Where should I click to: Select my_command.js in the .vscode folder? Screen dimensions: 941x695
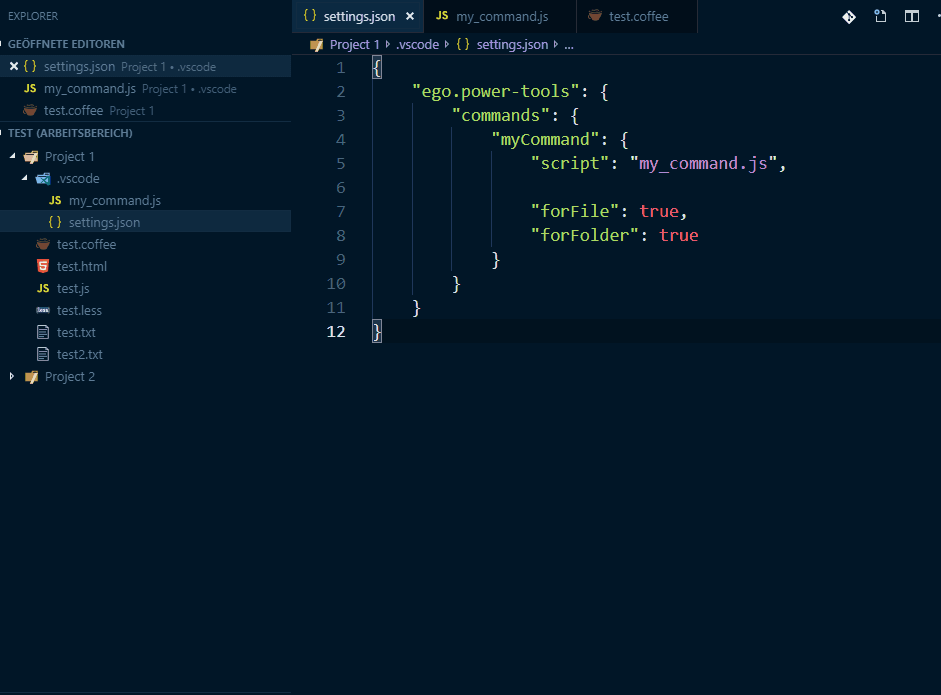(145, 200)
